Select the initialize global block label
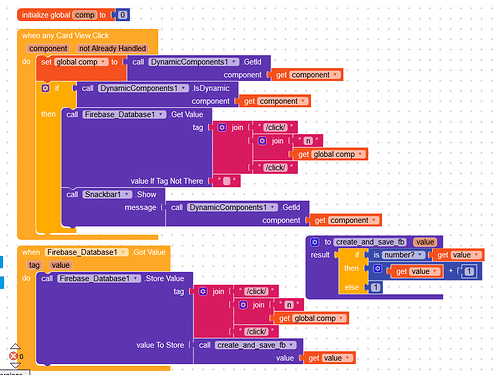 coord(46,15)
